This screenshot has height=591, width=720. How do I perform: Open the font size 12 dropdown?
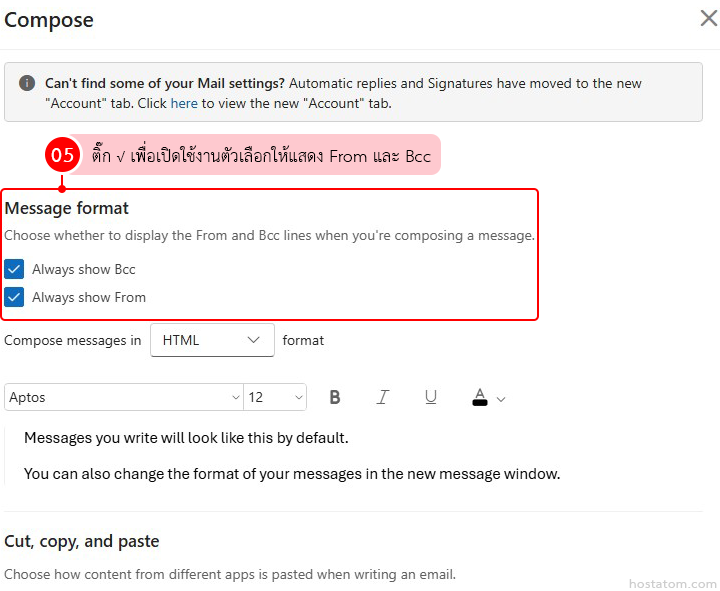pos(275,397)
